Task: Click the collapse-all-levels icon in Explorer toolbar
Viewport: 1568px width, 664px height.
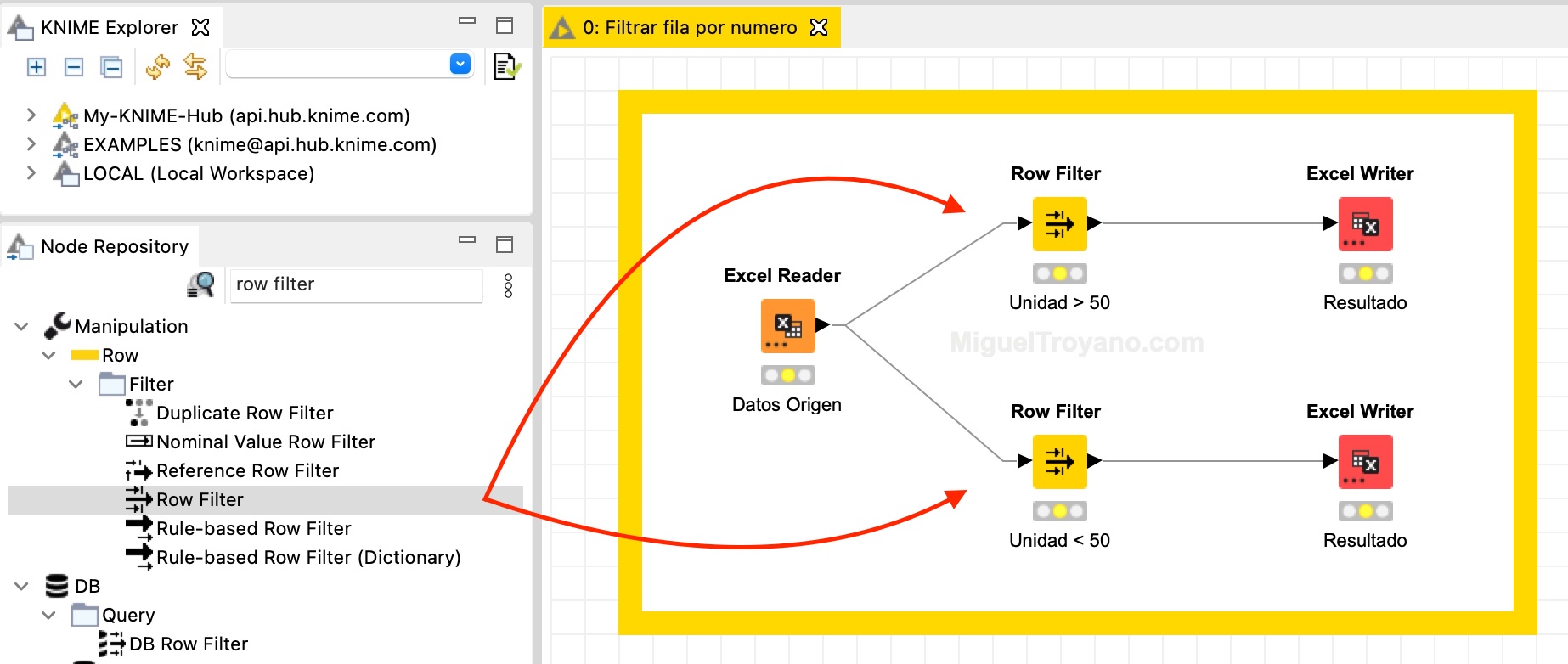Action: coord(111,67)
